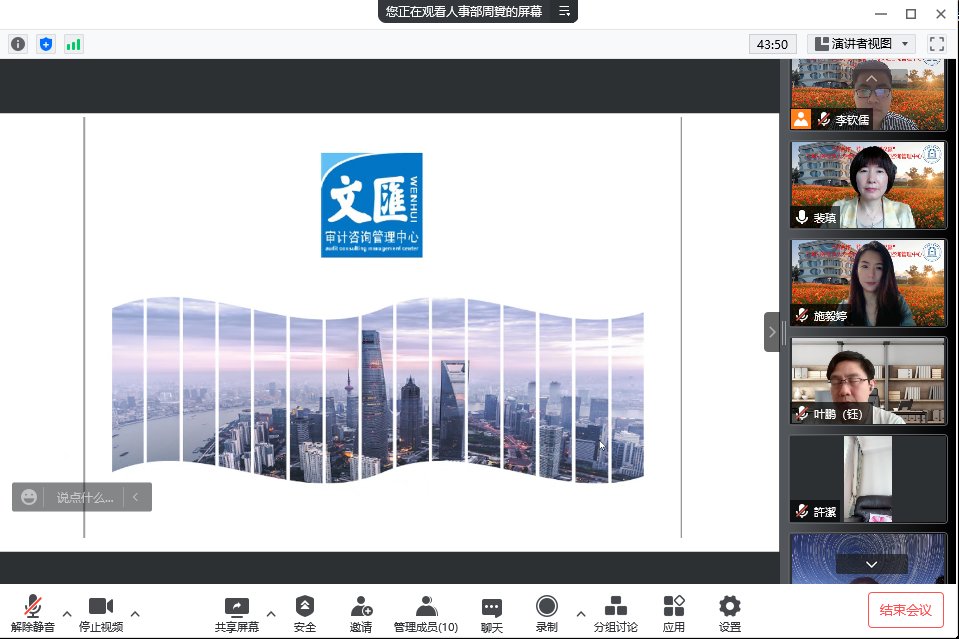Screen dimensions: 959x639
Task: Open 分组讨论 breakout rooms
Action: 616,613
